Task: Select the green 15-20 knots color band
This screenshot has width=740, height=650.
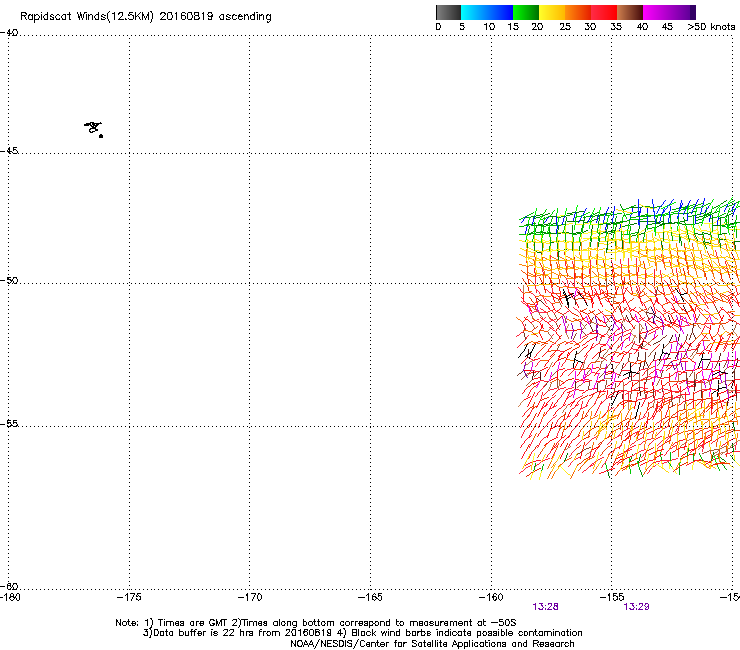Action: [526, 12]
